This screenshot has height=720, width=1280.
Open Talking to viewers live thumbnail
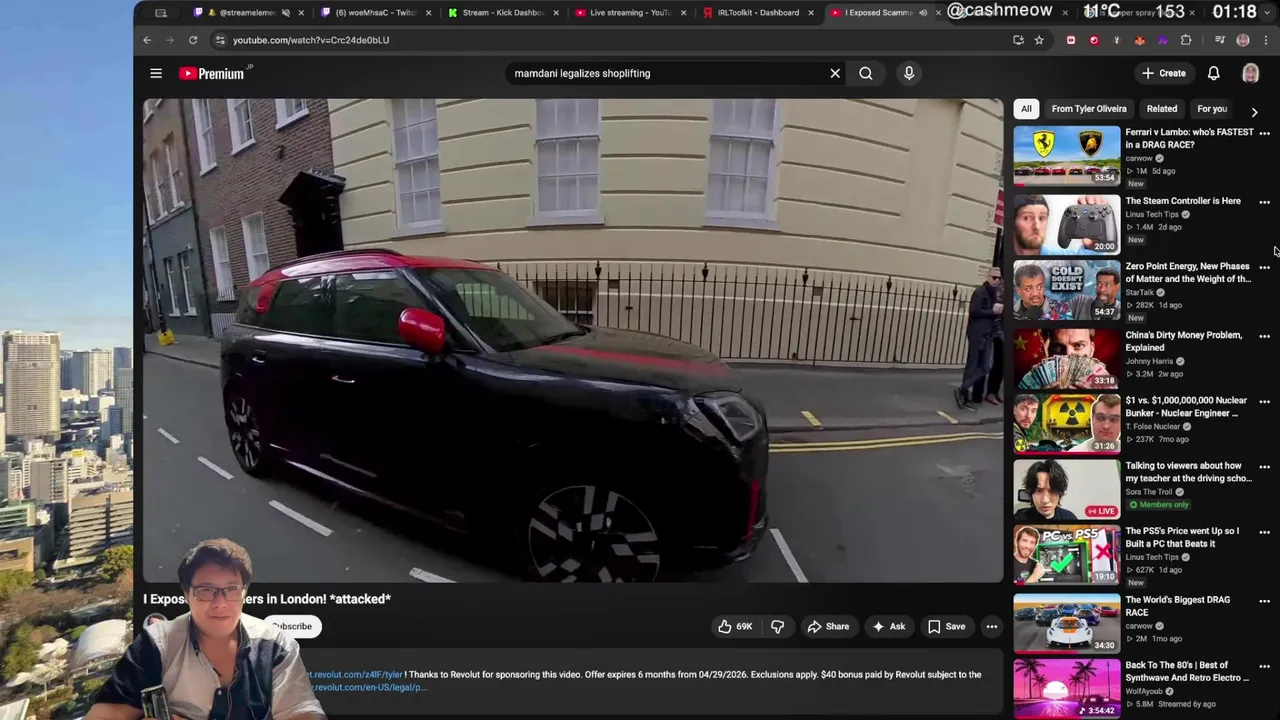point(1067,489)
